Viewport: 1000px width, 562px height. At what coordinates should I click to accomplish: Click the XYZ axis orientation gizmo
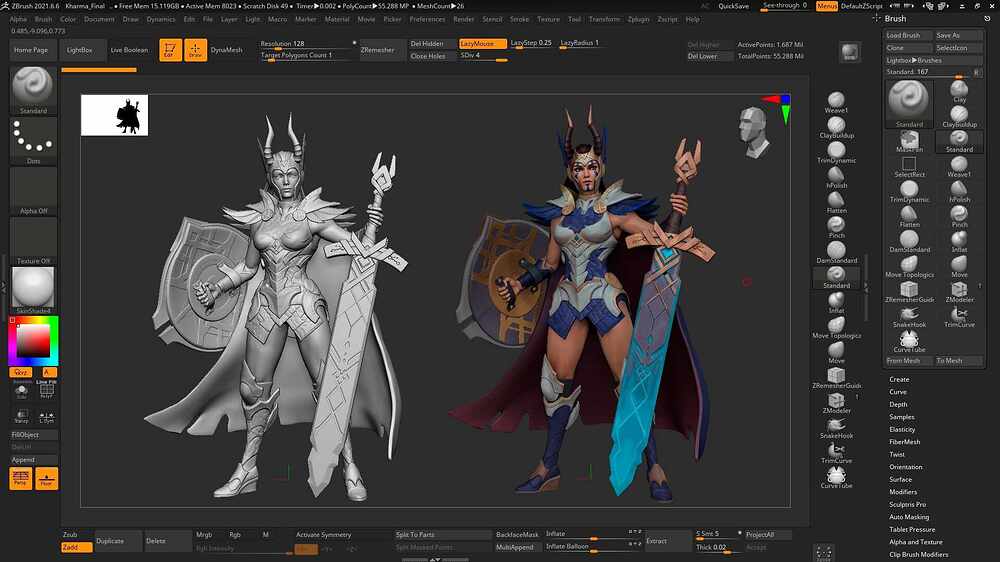click(778, 107)
